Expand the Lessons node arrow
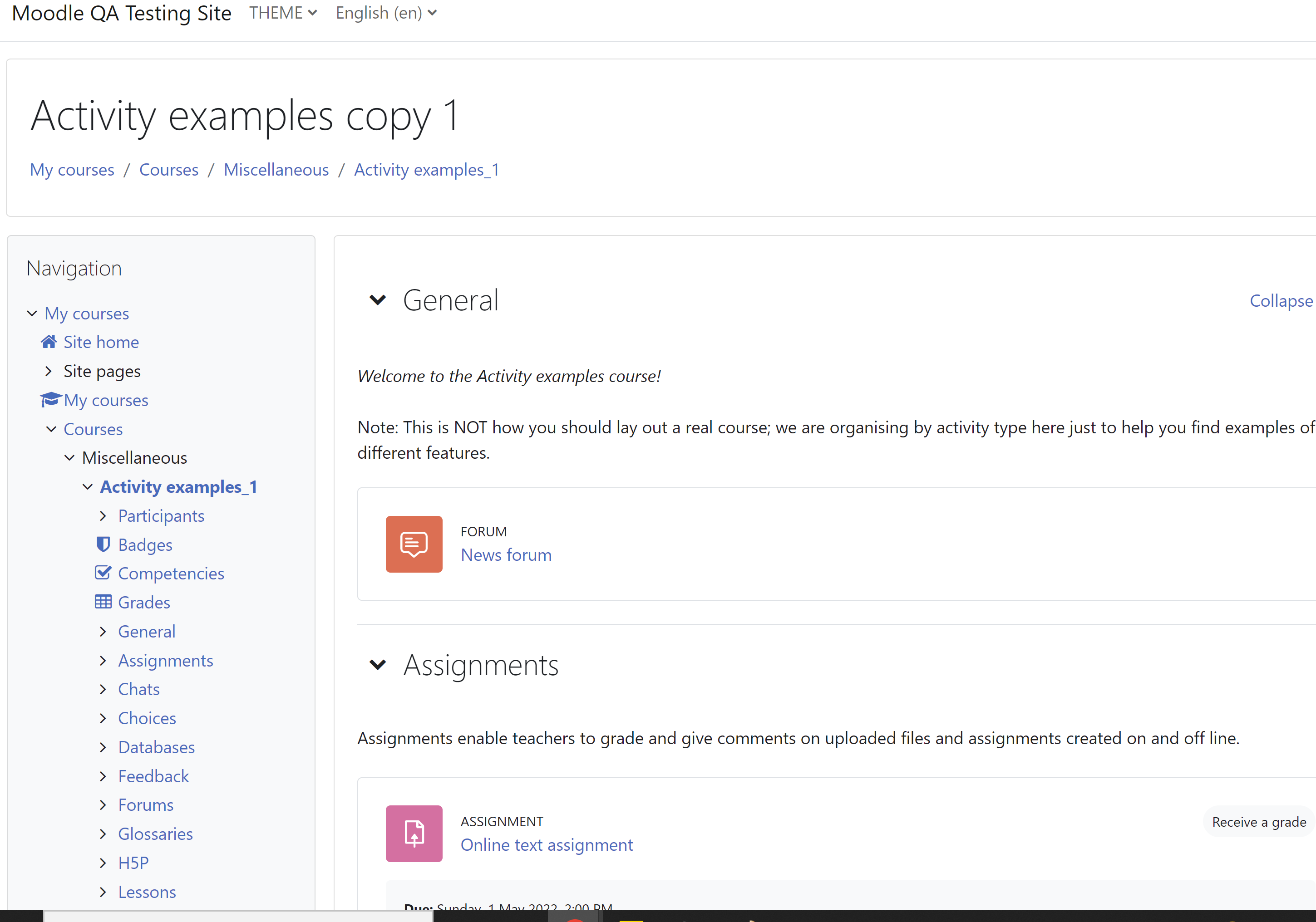This screenshot has height=922, width=1316. point(103,892)
